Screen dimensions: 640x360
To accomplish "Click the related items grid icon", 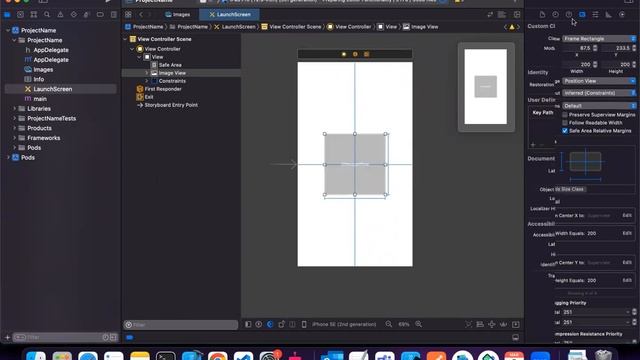I will pos(128,15).
